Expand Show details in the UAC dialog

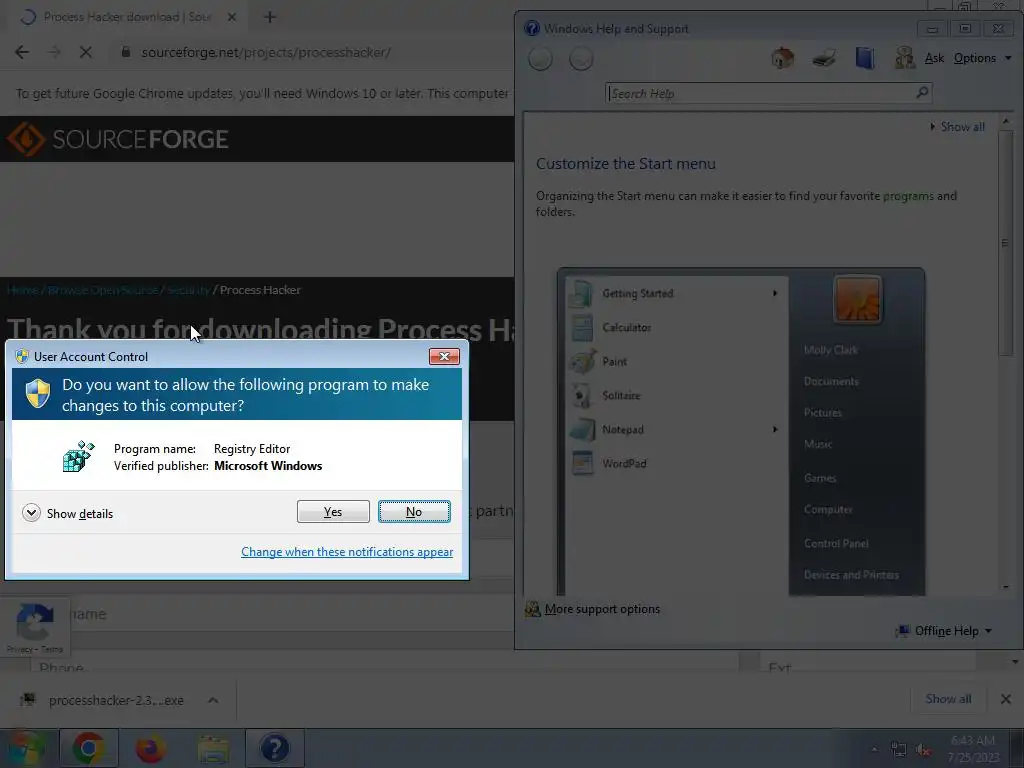coord(67,513)
